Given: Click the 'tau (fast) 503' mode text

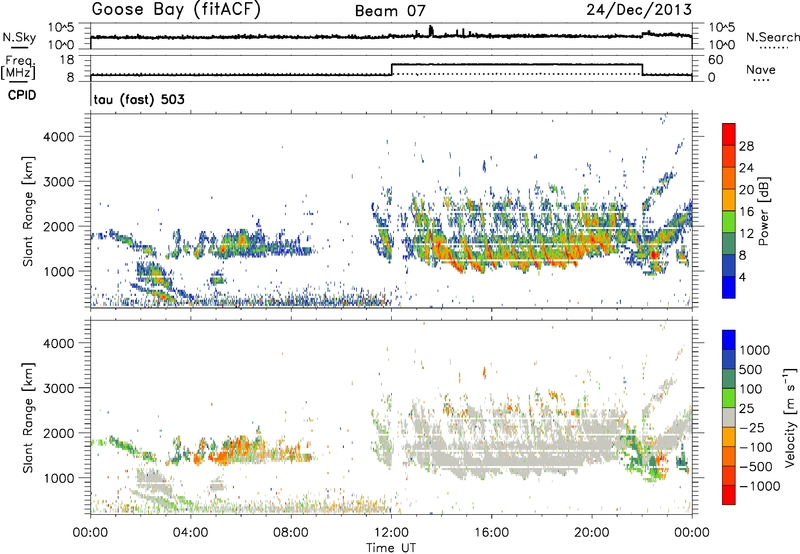Looking at the screenshot, I should [x=139, y=99].
